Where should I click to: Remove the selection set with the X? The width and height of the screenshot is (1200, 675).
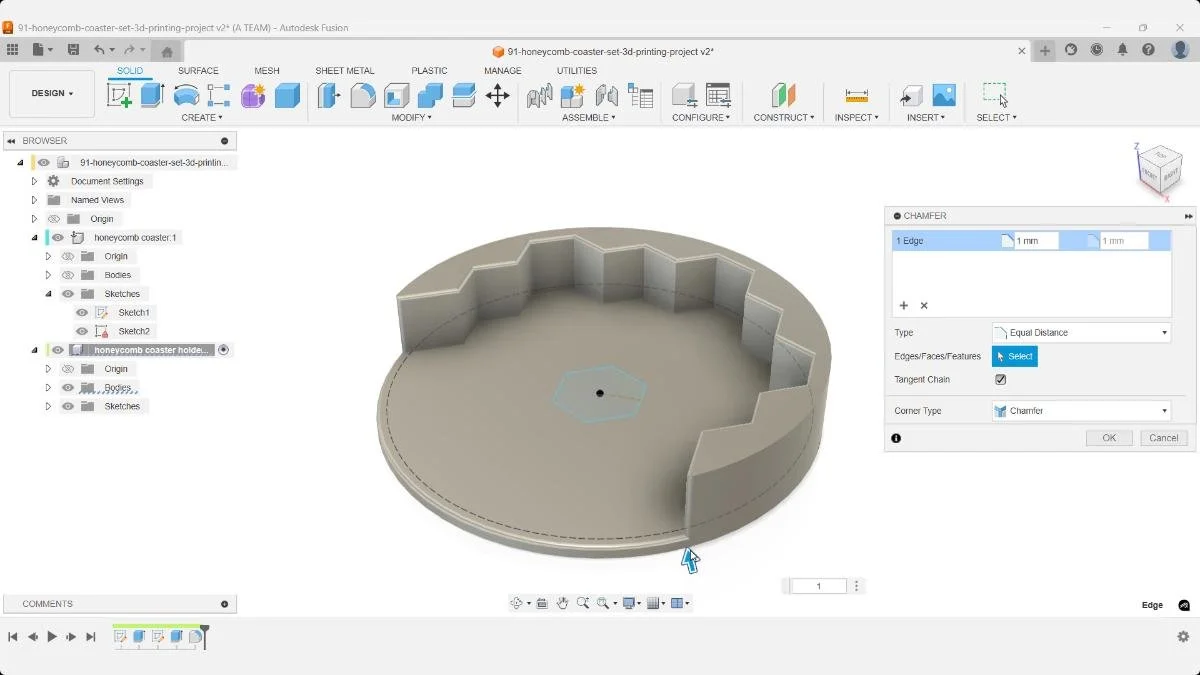tap(924, 306)
